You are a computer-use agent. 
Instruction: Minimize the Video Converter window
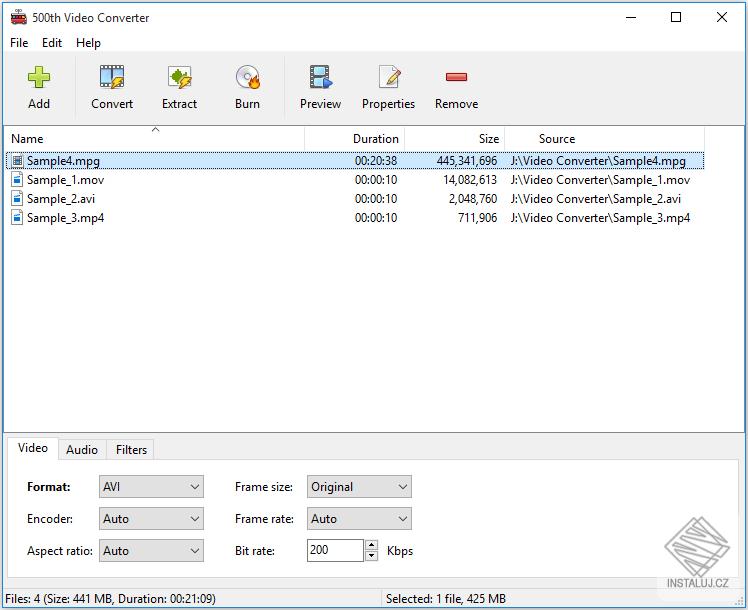[x=631, y=18]
